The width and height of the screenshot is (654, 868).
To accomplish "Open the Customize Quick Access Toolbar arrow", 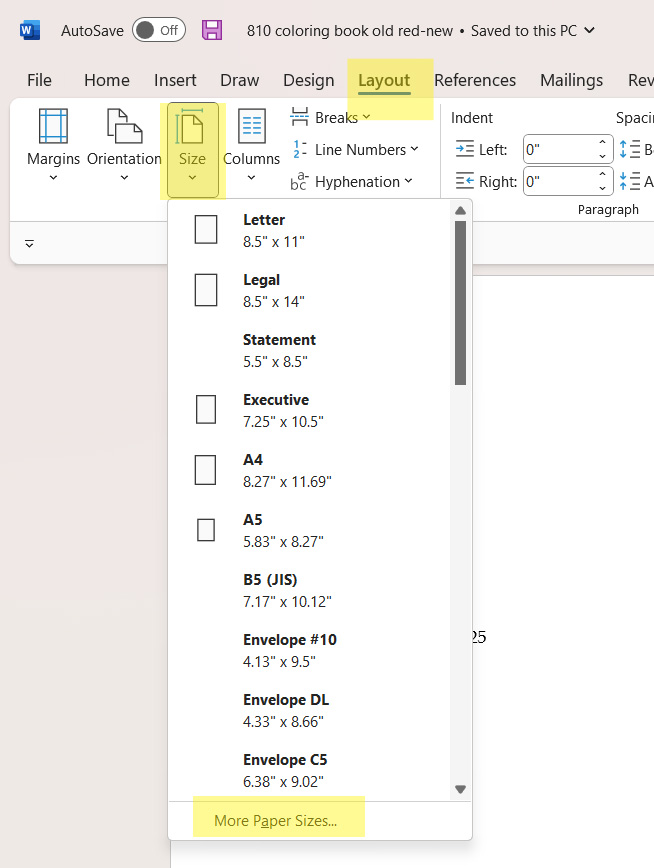I will click(29, 243).
